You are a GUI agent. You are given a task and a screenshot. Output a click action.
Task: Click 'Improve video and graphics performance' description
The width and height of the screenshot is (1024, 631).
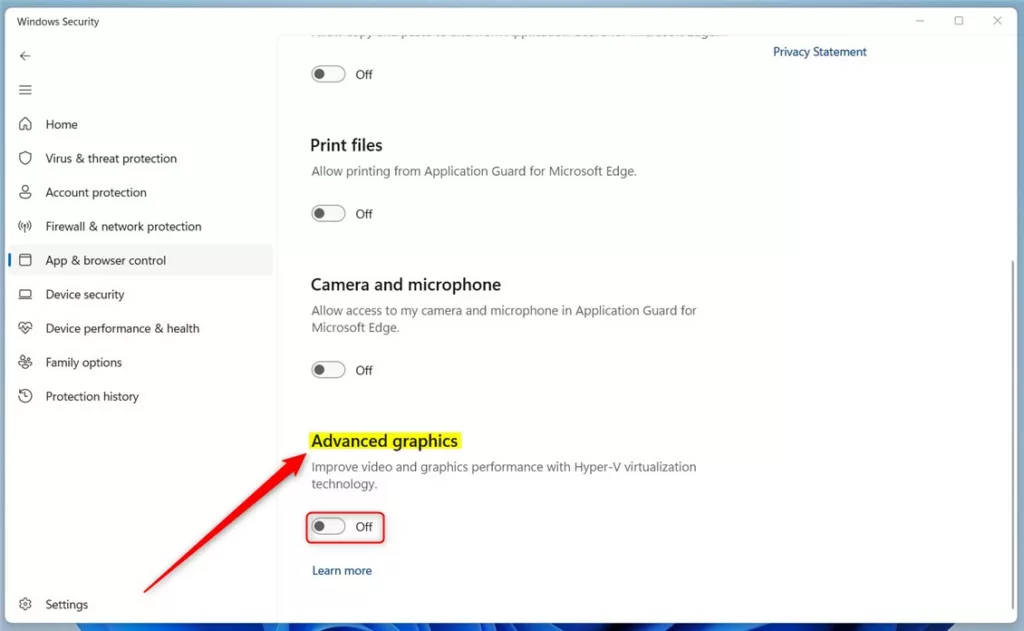(504, 475)
